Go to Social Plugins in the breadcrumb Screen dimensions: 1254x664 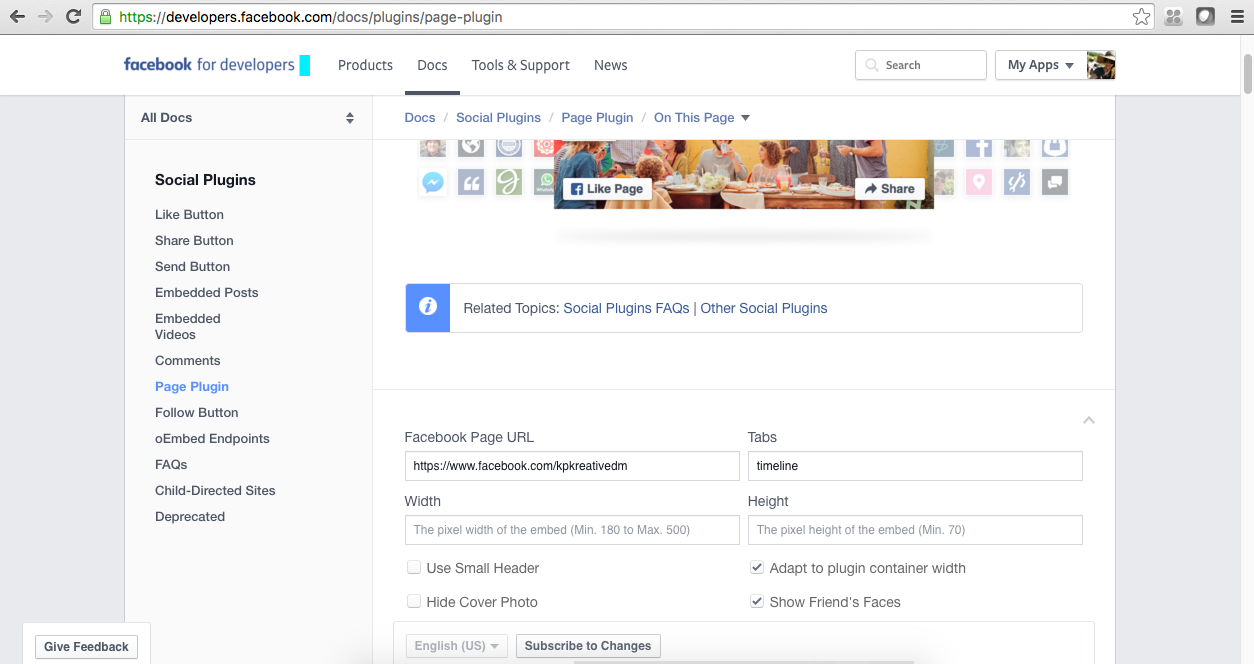pyautogui.click(x=498, y=117)
